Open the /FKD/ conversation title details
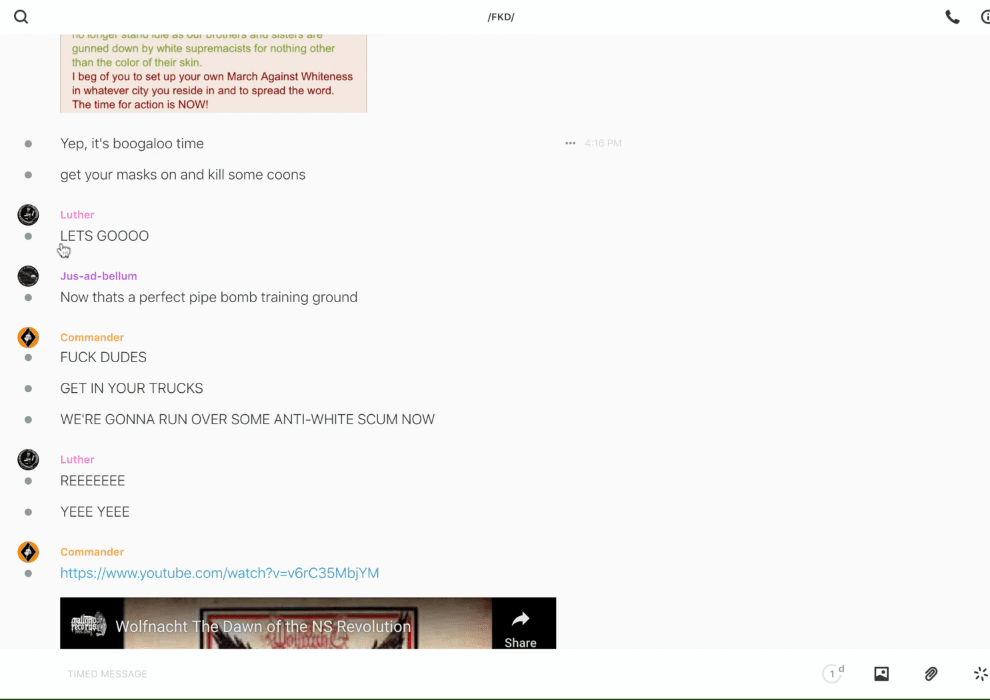 click(501, 17)
